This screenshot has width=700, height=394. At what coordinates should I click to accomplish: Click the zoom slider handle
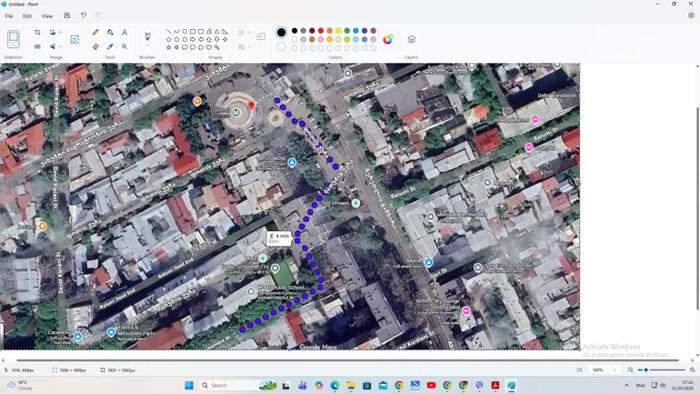point(646,370)
